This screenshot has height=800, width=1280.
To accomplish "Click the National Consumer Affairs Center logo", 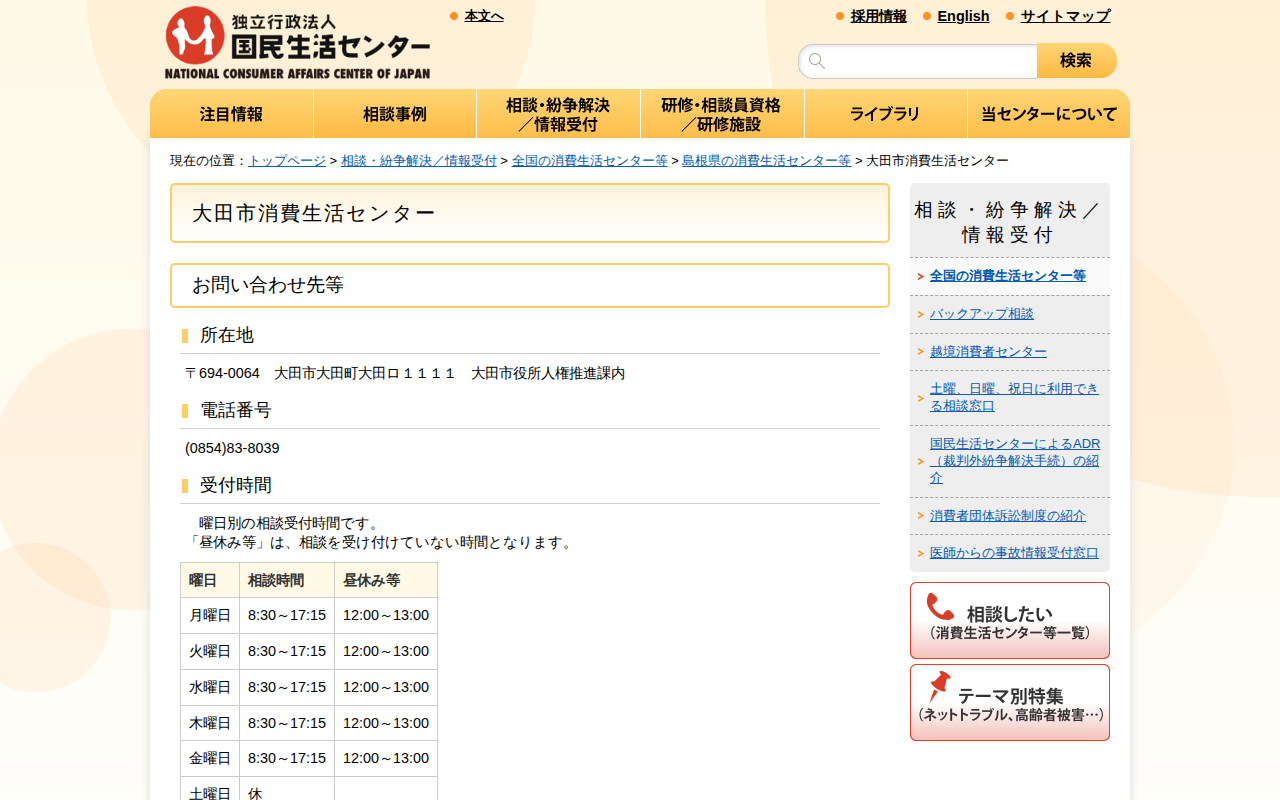I will click(x=297, y=43).
